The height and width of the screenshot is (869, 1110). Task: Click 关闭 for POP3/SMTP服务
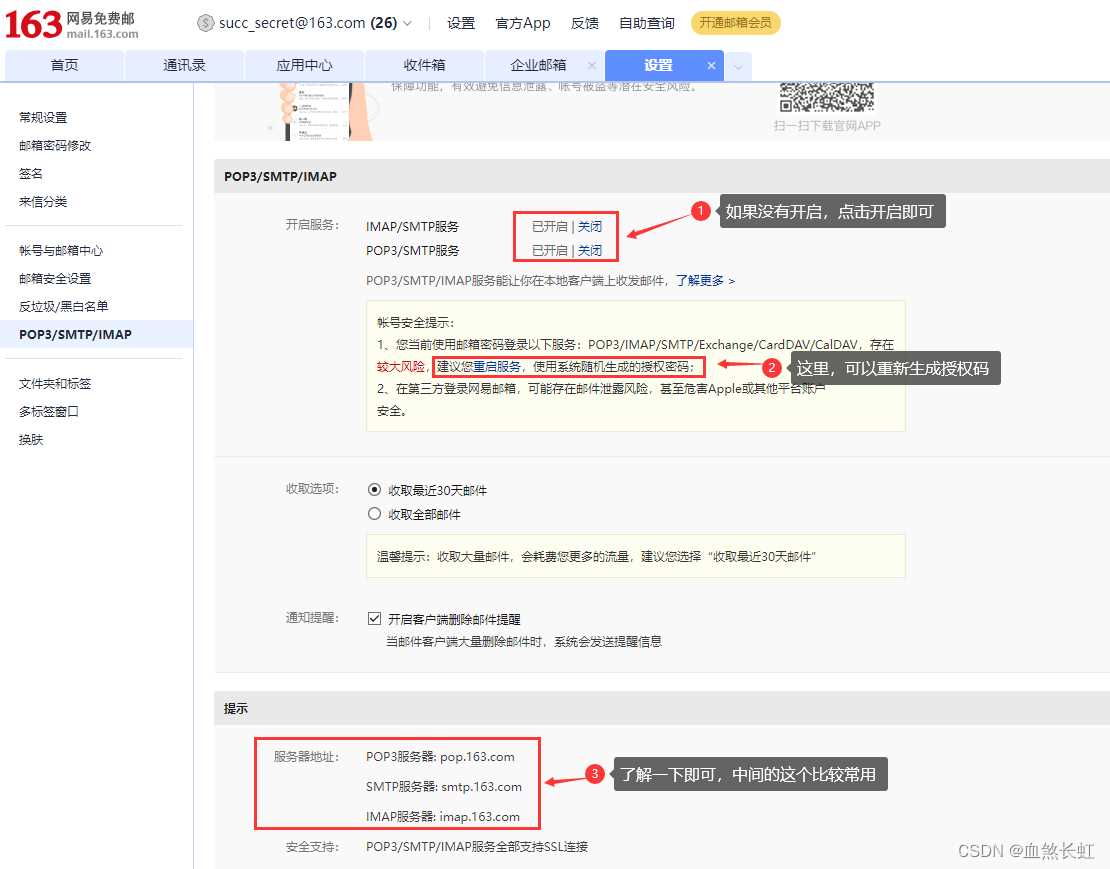(x=590, y=251)
